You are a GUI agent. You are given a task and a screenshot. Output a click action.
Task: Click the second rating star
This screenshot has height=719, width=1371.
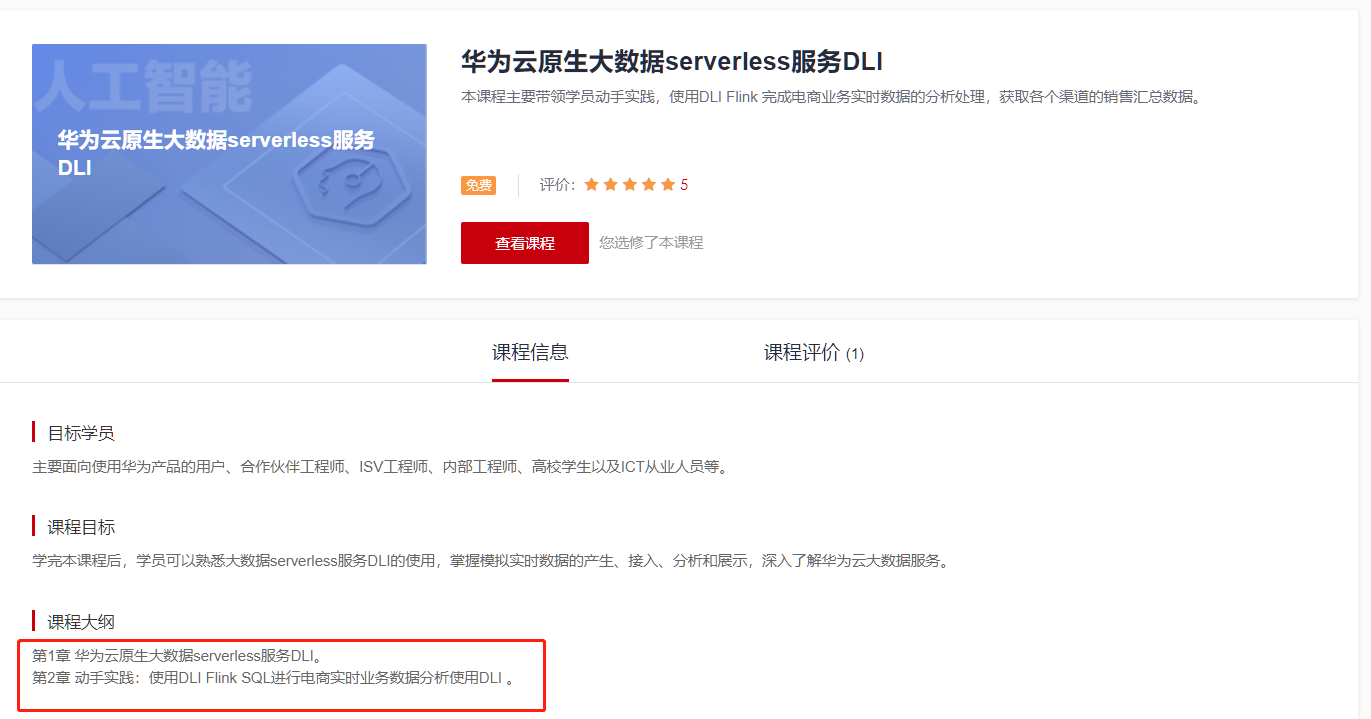[610, 185]
